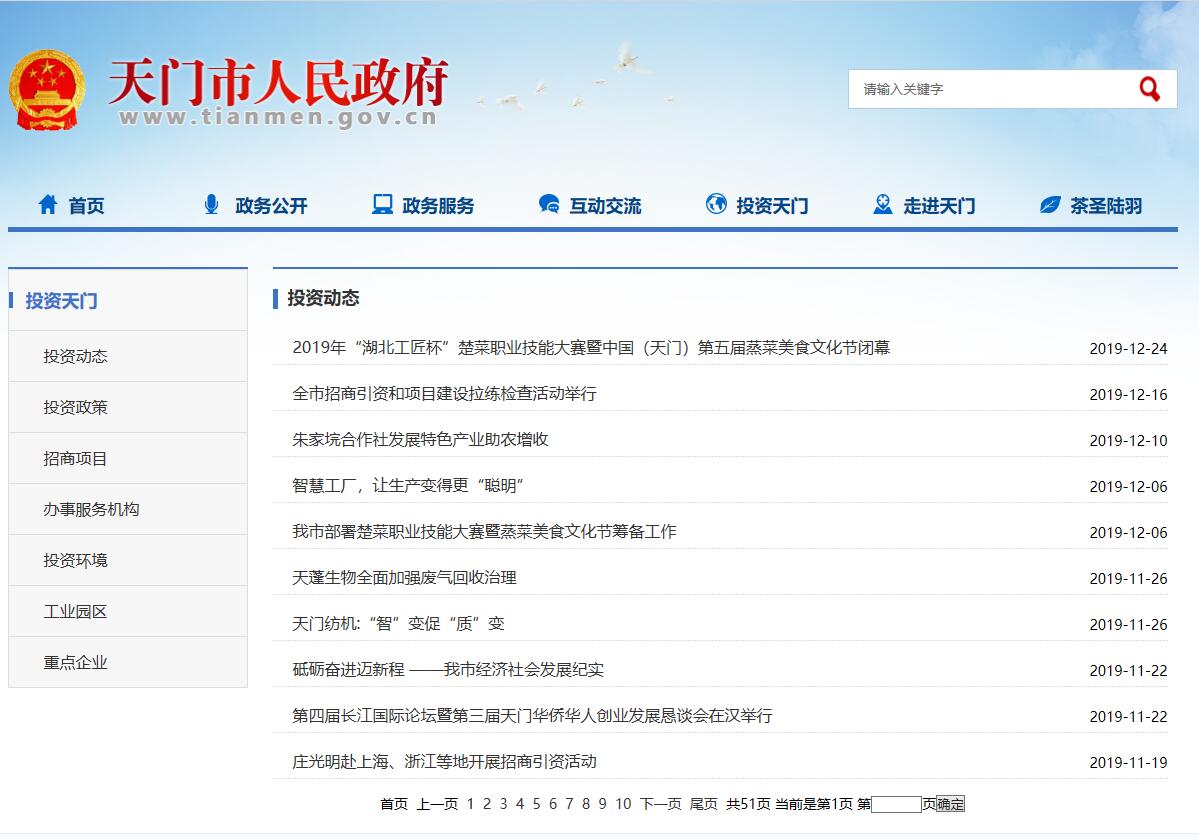The image size is (1199, 840).
Task: Open 招商项目 from the sidebar
Action: pos(76,458)
